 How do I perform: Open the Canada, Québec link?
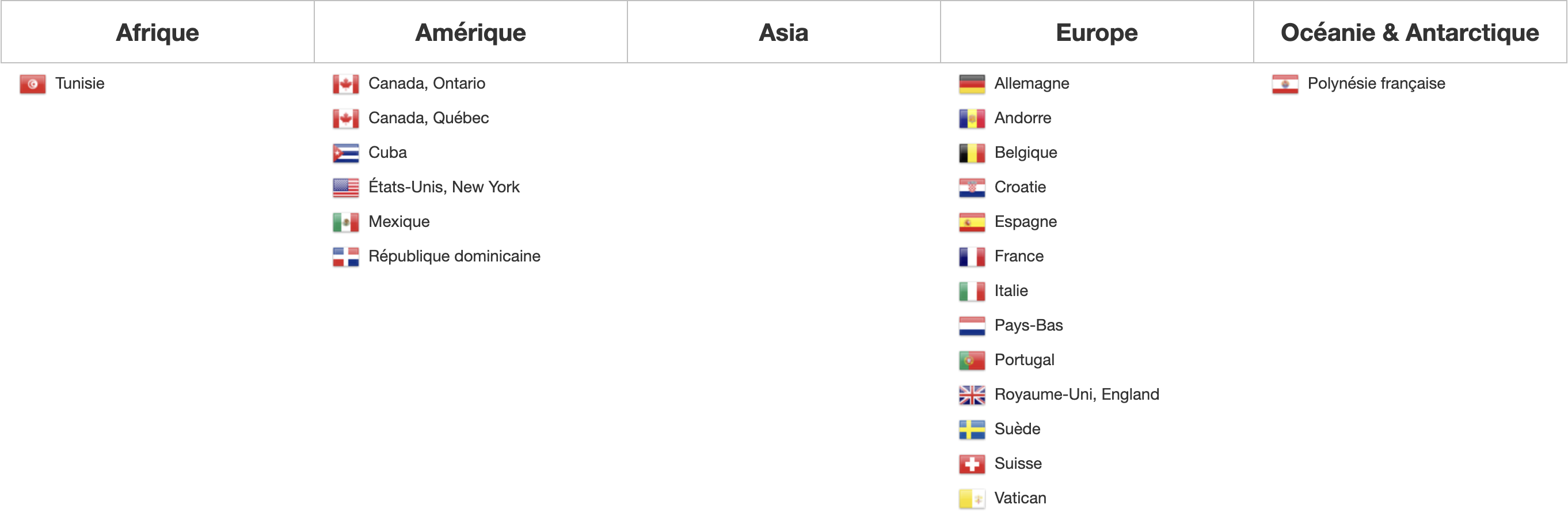428,118
